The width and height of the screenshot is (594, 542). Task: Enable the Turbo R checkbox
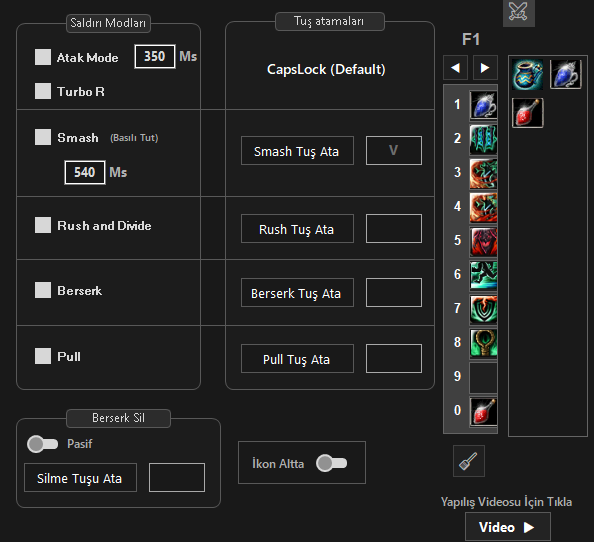tap(43, 91)
